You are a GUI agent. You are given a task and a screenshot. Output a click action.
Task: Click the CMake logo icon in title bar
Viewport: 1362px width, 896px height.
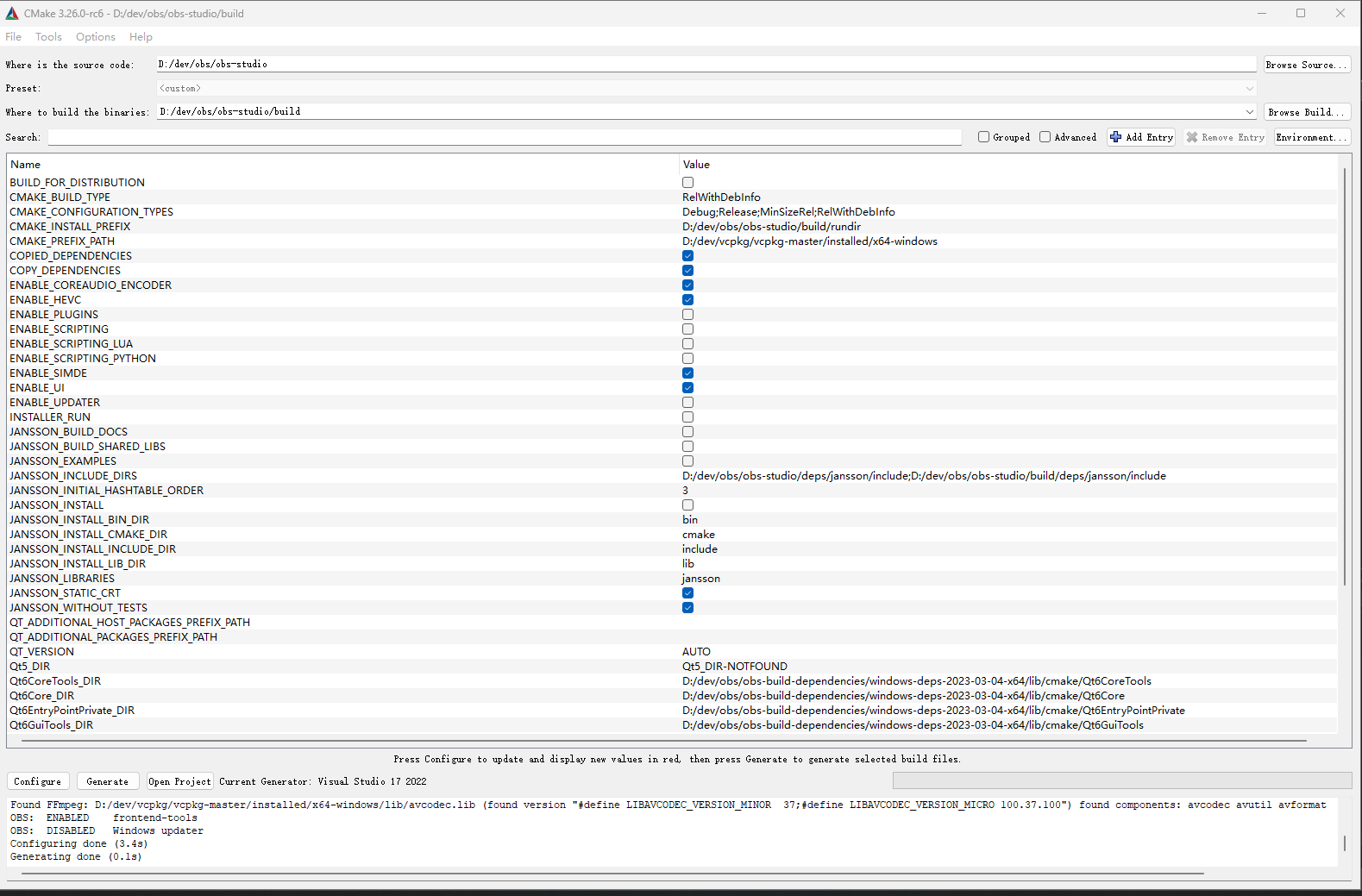click(x=12, y=13)
